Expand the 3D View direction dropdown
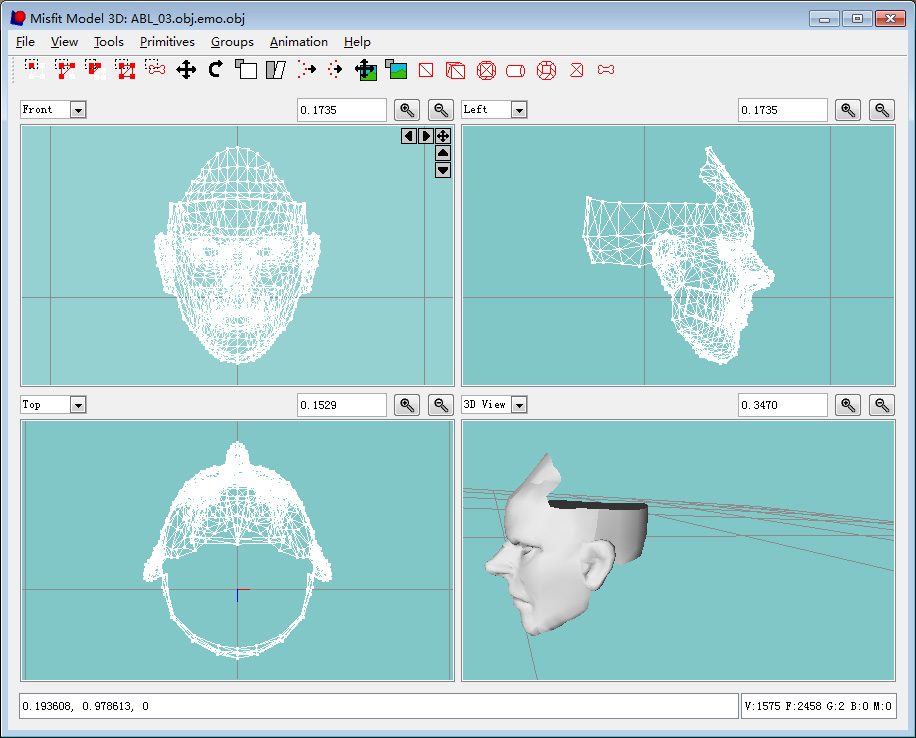916x738 pixels. tap(519, 405)
